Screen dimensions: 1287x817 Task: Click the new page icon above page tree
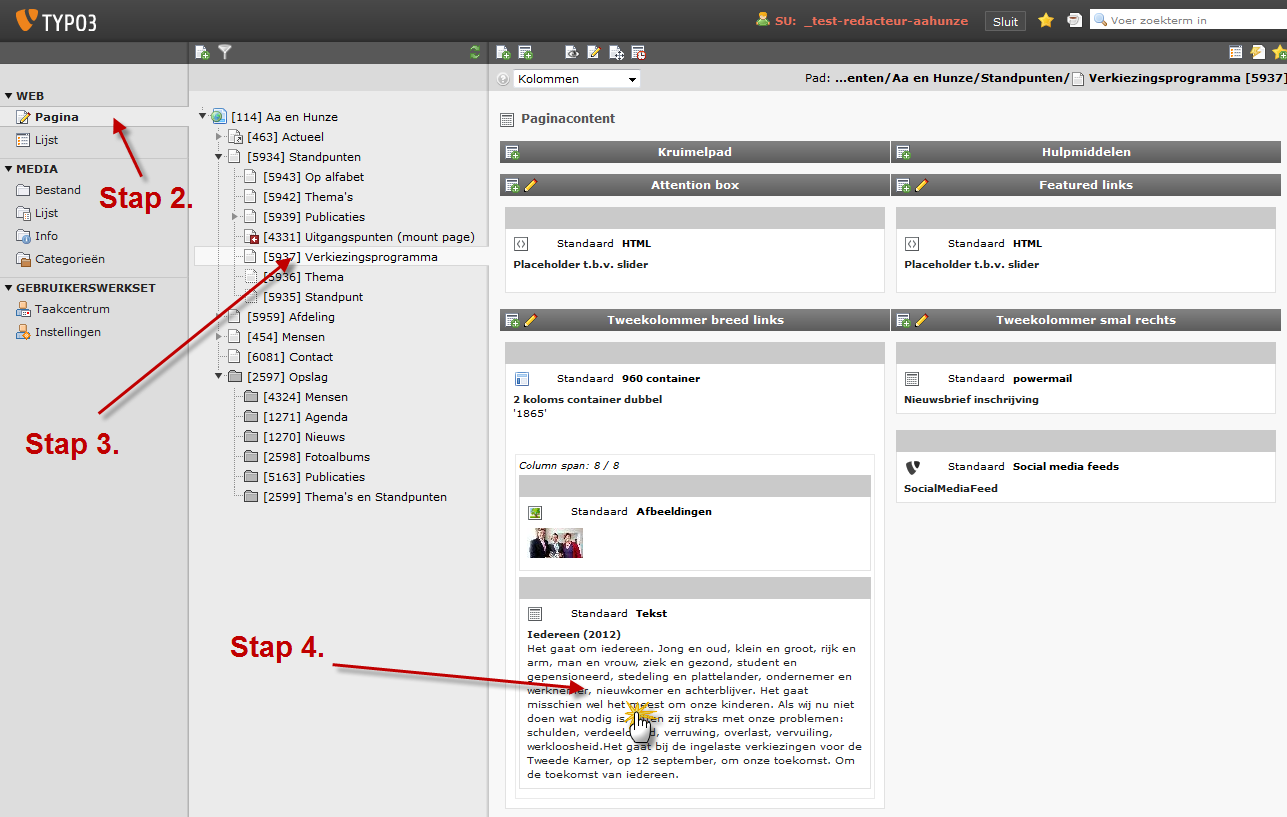pyautogui.click(x=202, y=52)
